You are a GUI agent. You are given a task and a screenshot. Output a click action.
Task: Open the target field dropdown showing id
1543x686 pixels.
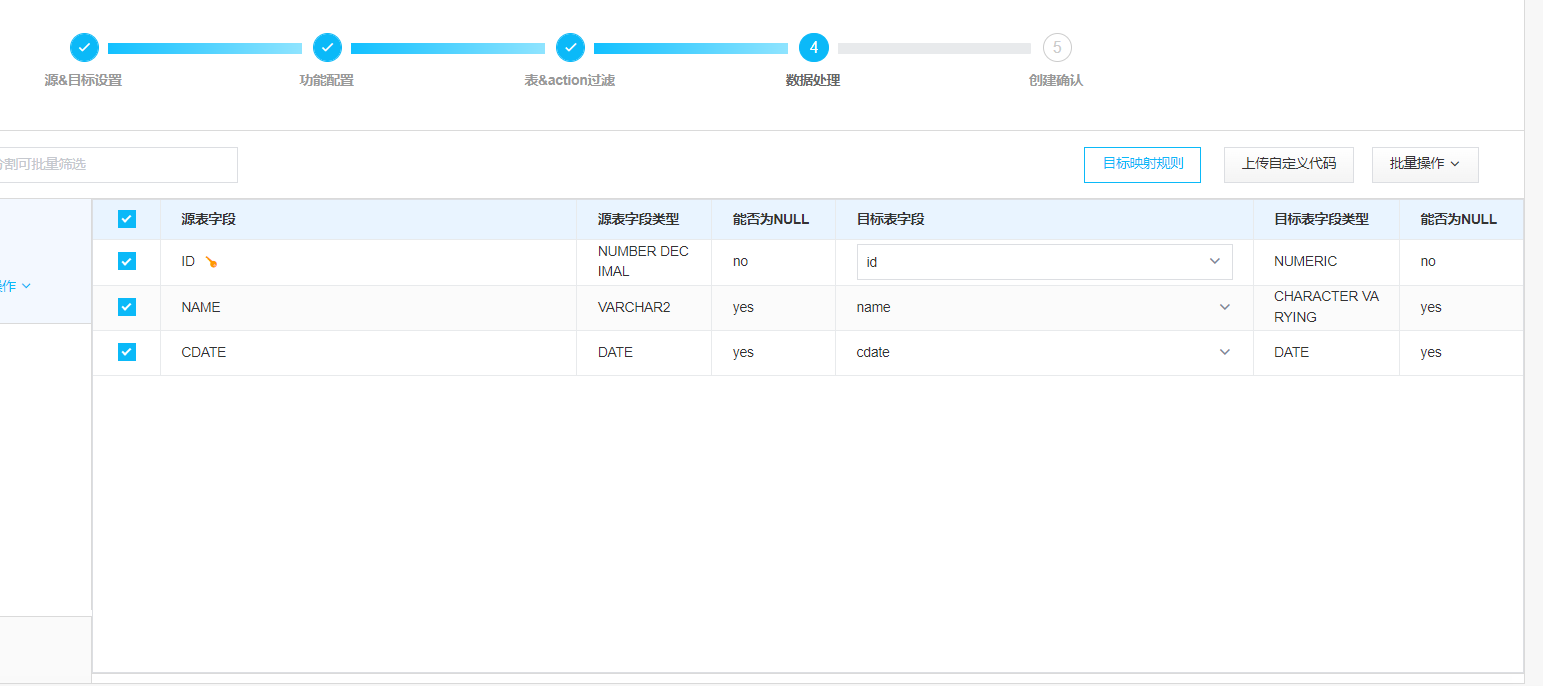coord(1044,262)
